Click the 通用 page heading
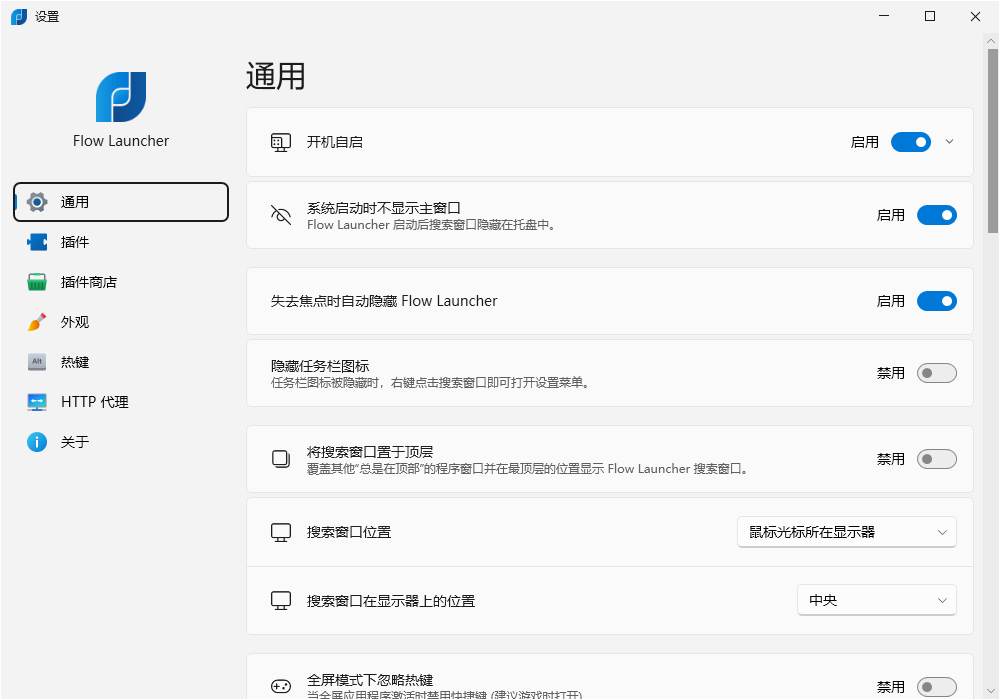This screenshot has width=1000, height=700. 276,77
